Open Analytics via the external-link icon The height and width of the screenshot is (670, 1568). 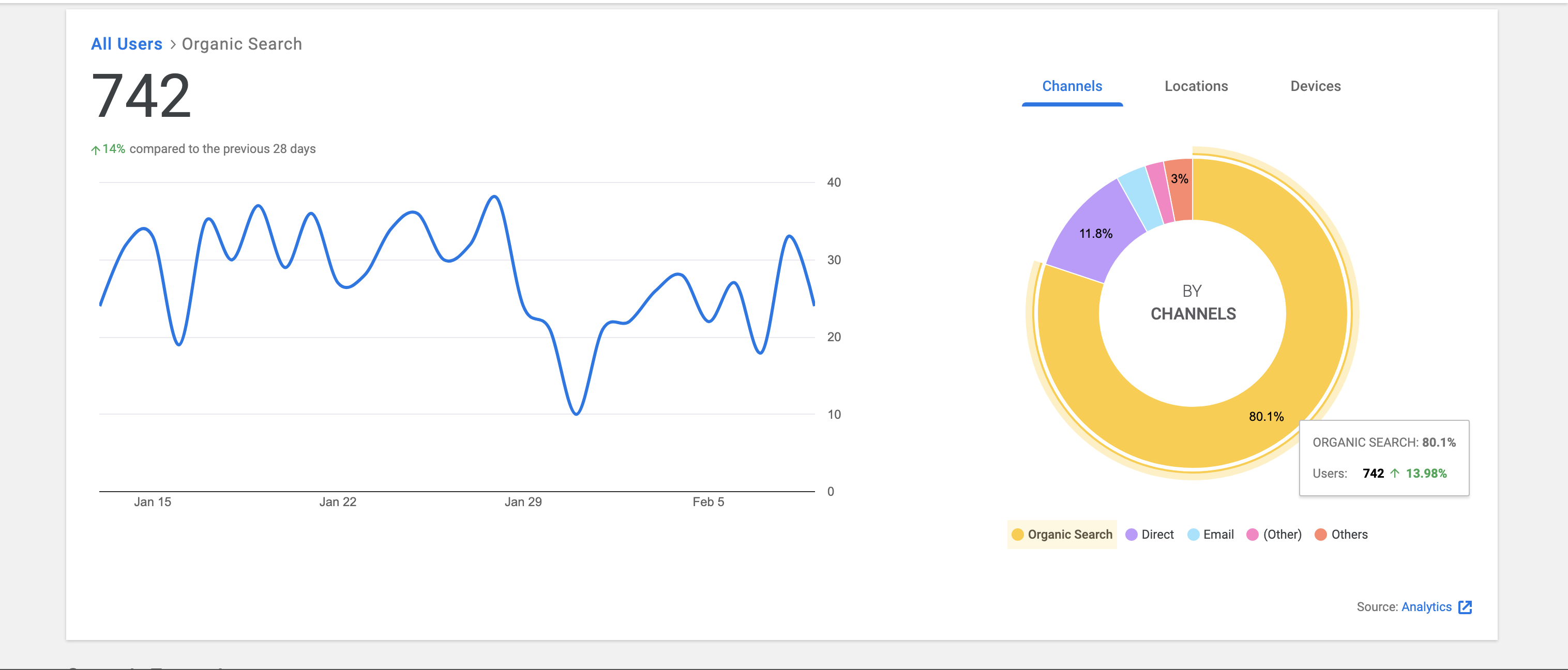pyautogui.click(x=1466, y=607)
